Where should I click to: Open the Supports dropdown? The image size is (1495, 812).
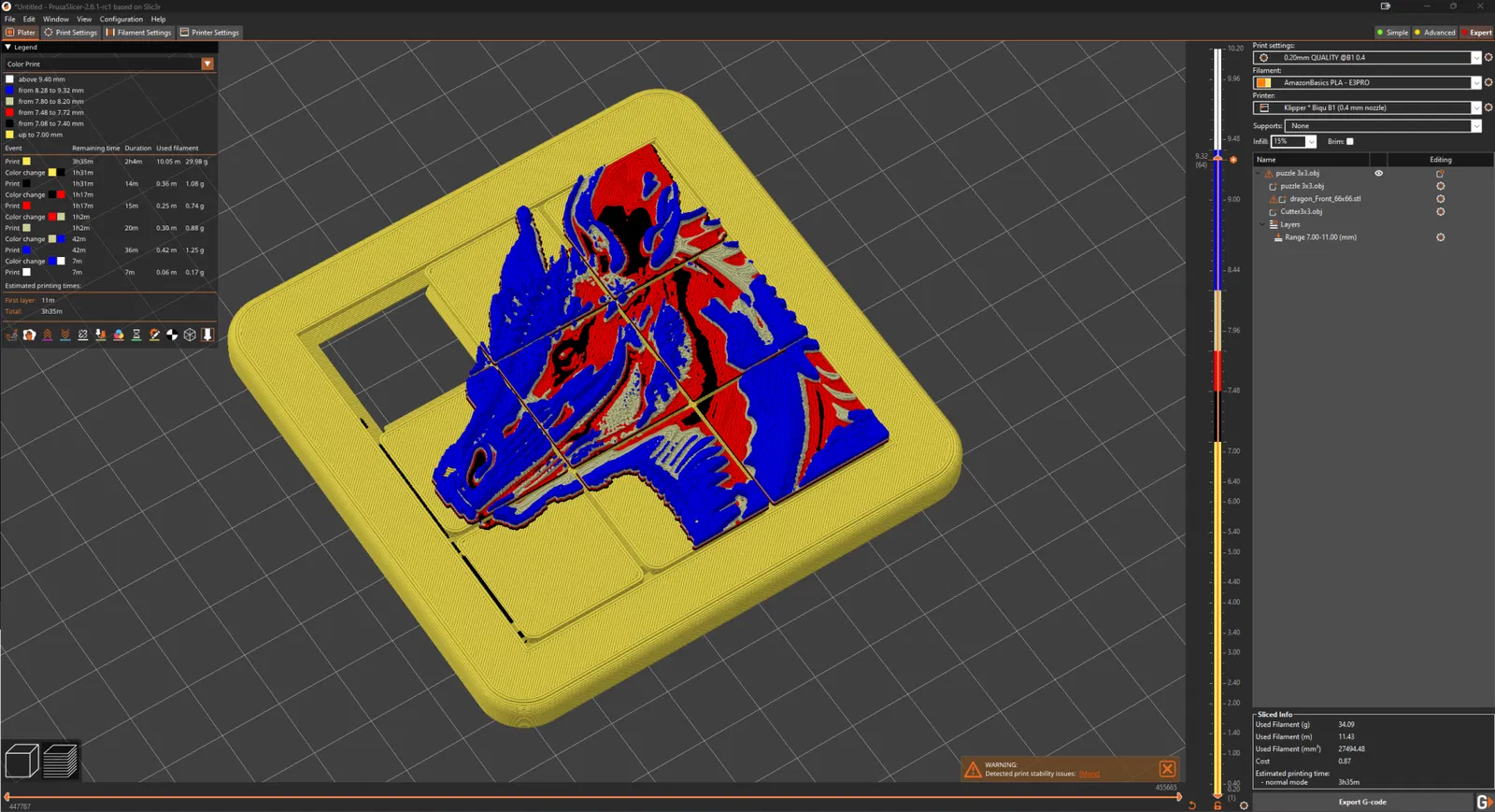(x=1476, y=126)
